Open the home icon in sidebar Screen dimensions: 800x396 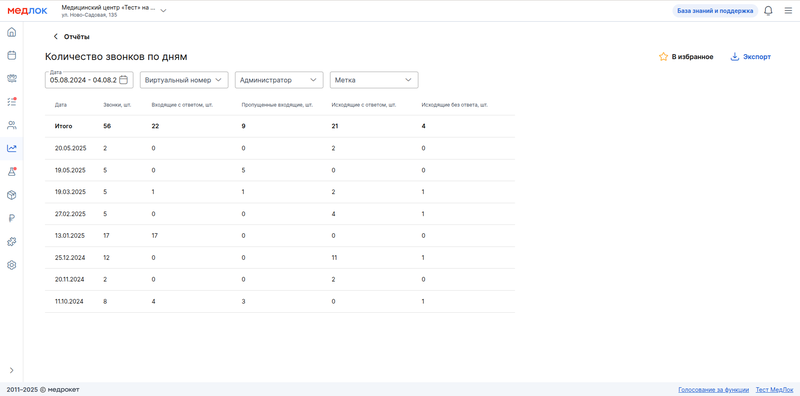pos(11,32)
